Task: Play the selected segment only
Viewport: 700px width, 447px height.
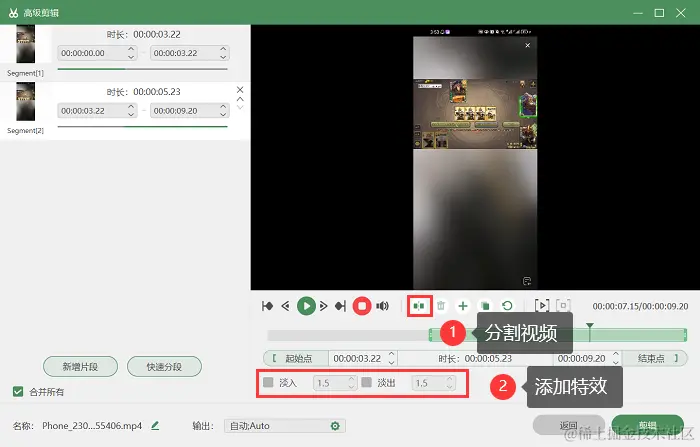Action: tap(542, 306)
